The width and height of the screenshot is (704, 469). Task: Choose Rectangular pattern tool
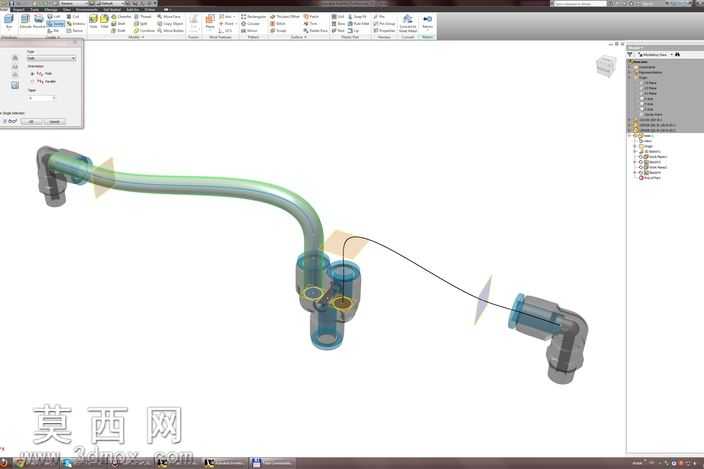[x=254, y=17]
